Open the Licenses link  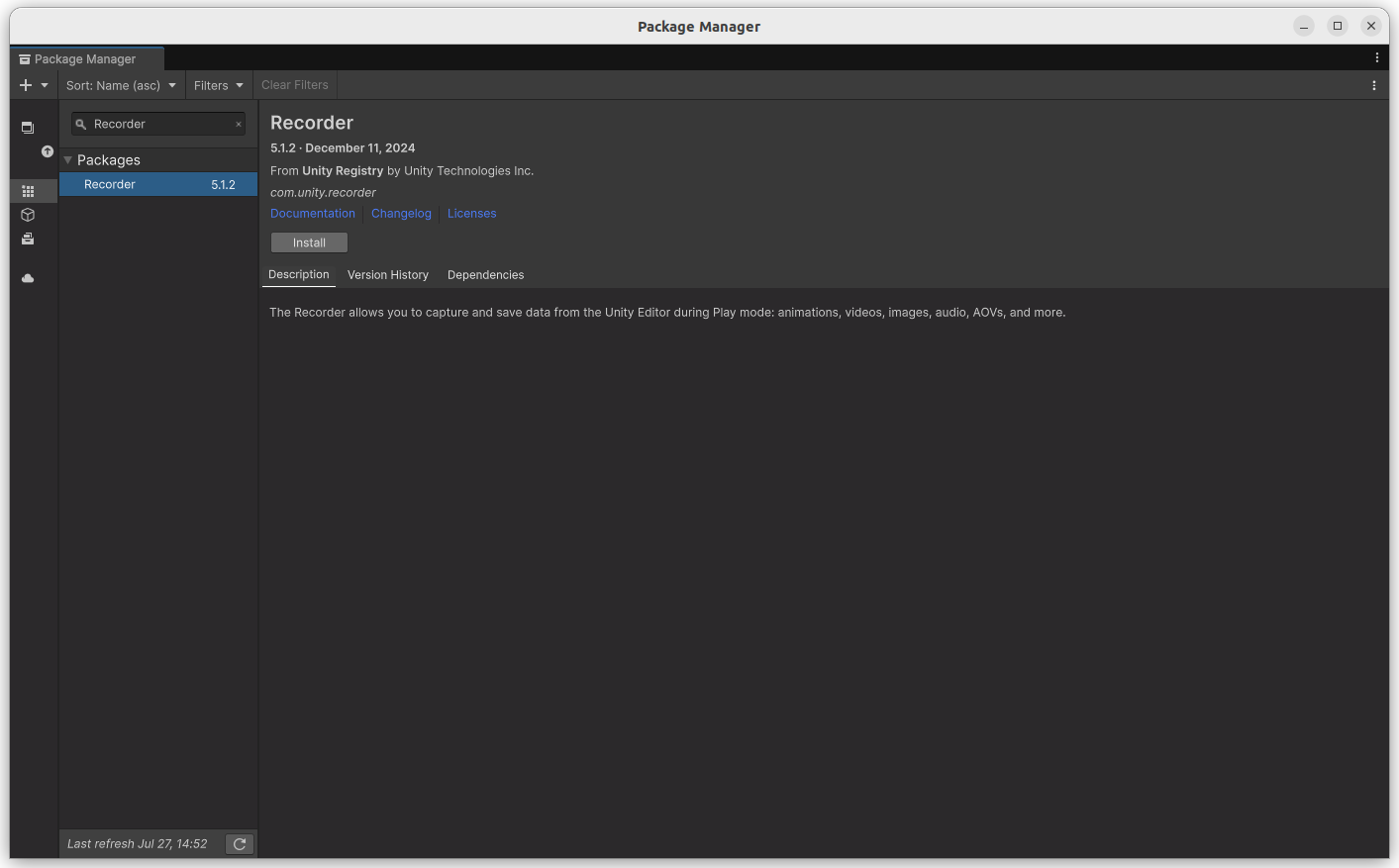472,214
